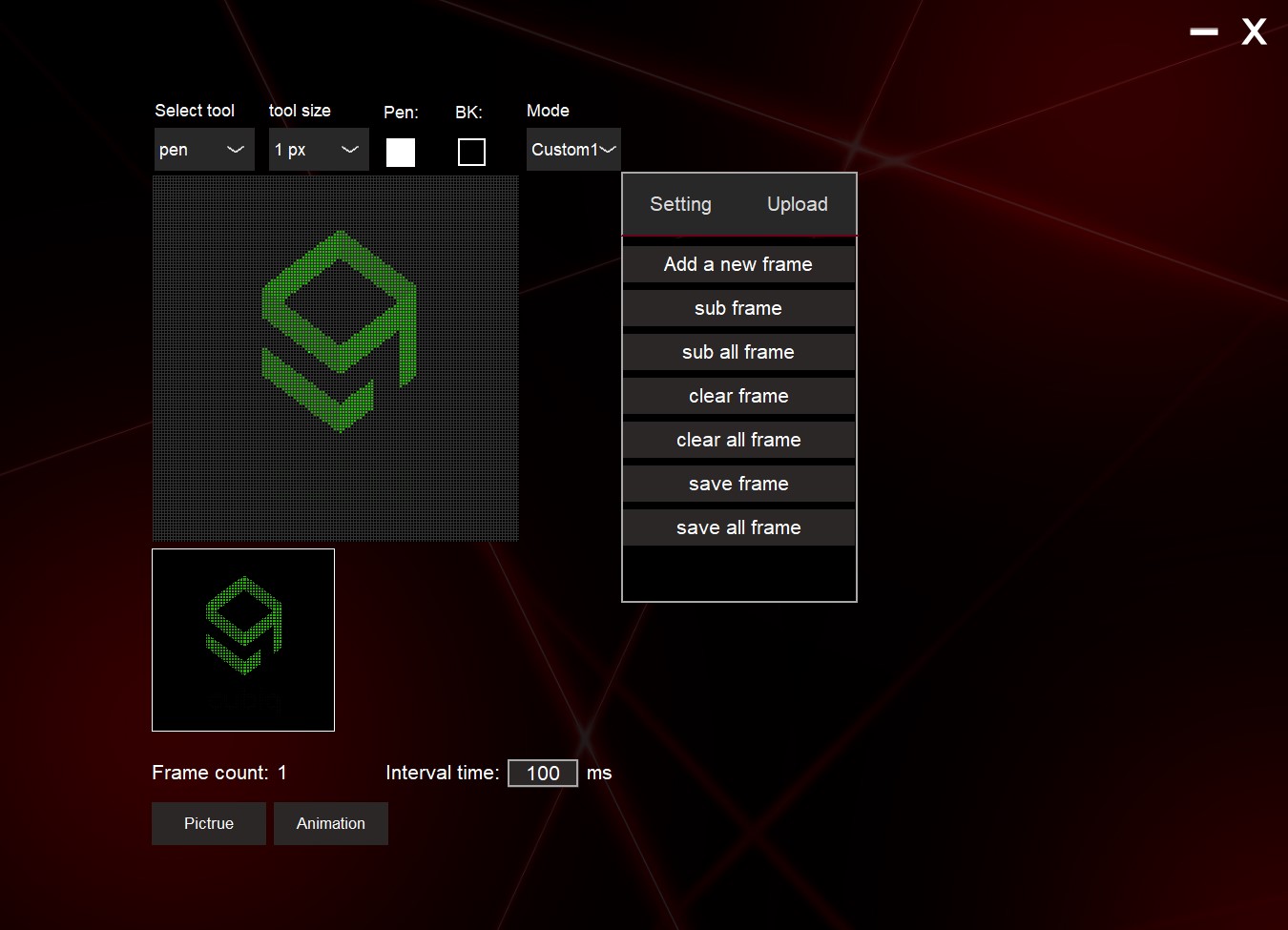Switch to the Setting tab
Viewport: 1288px width, 930px height.
680,204
